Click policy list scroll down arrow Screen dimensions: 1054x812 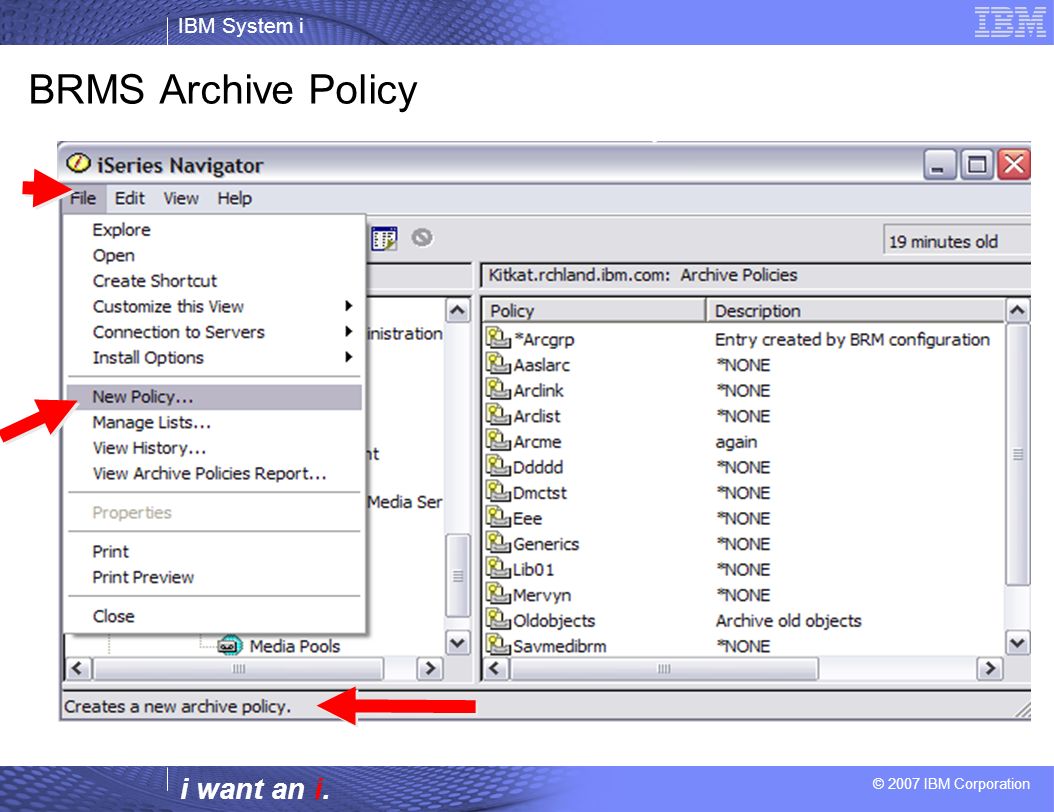1017,644
